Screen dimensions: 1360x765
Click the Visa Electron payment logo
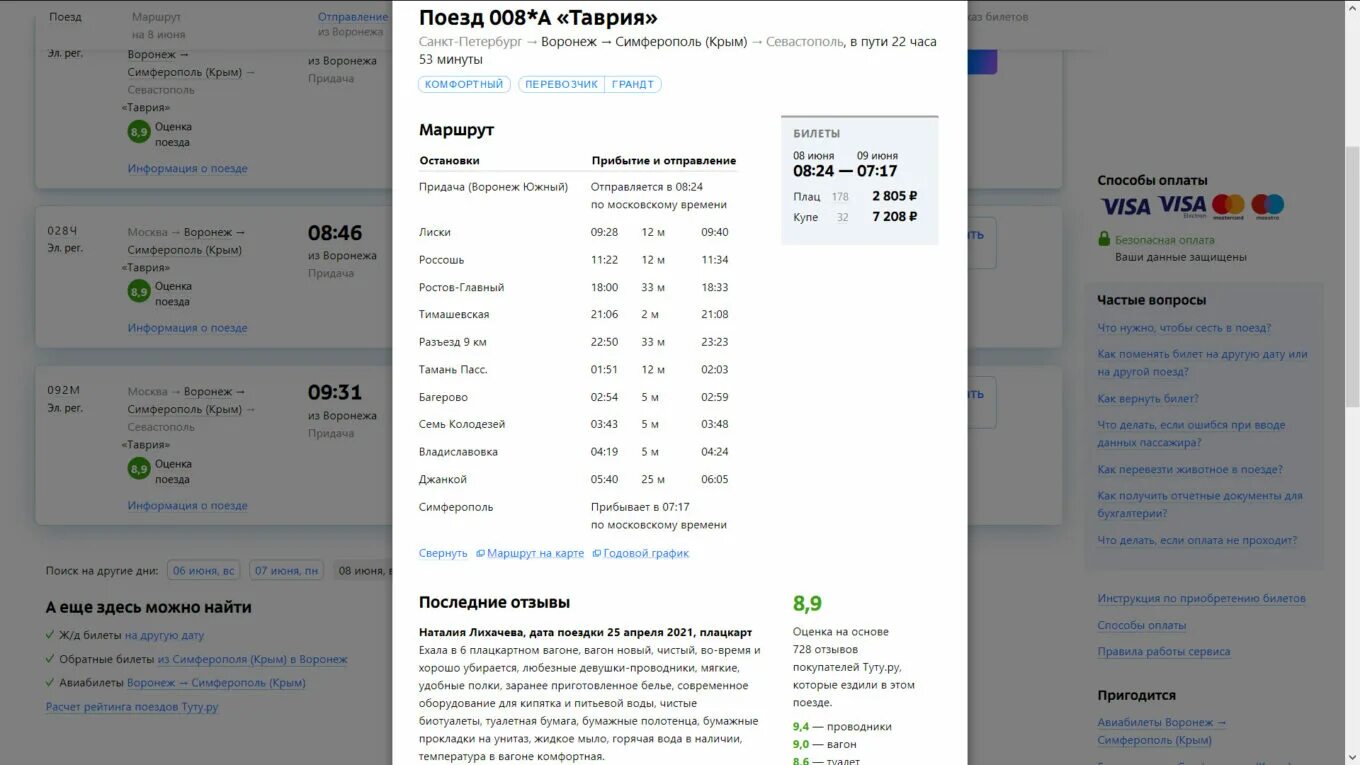coord(1183,207)
